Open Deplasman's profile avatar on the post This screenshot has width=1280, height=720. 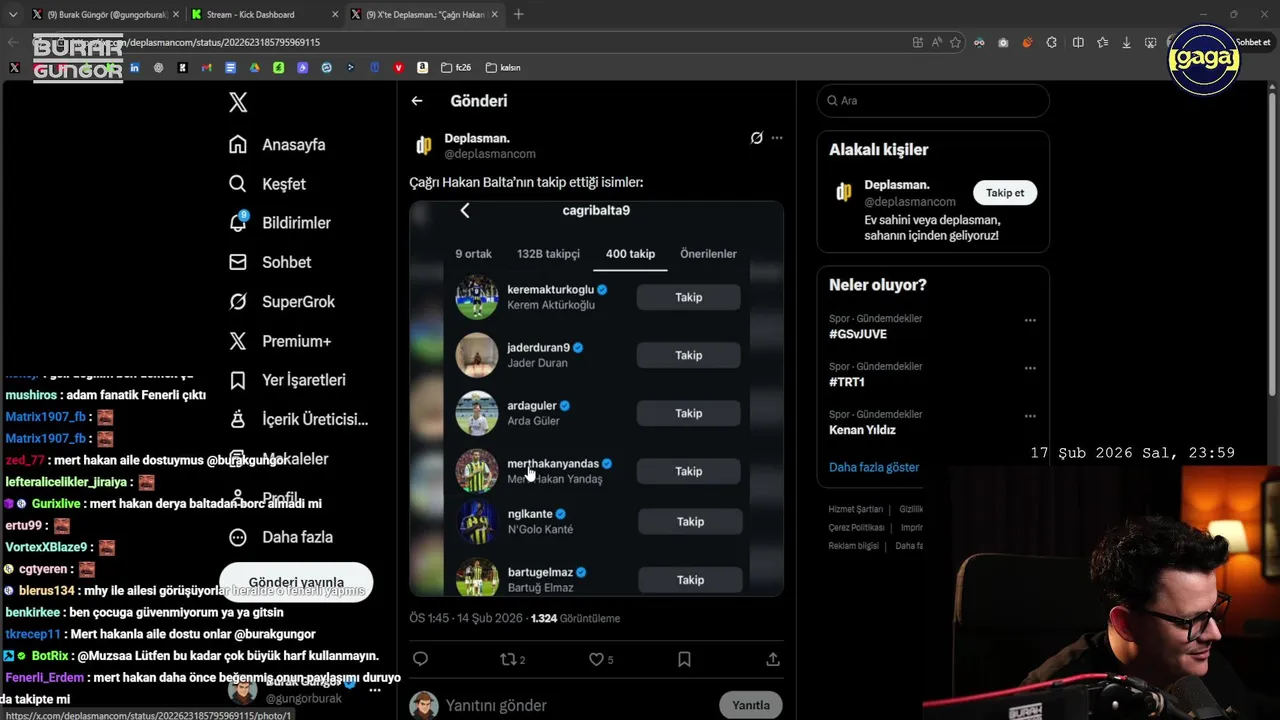[x=424, y=146]
